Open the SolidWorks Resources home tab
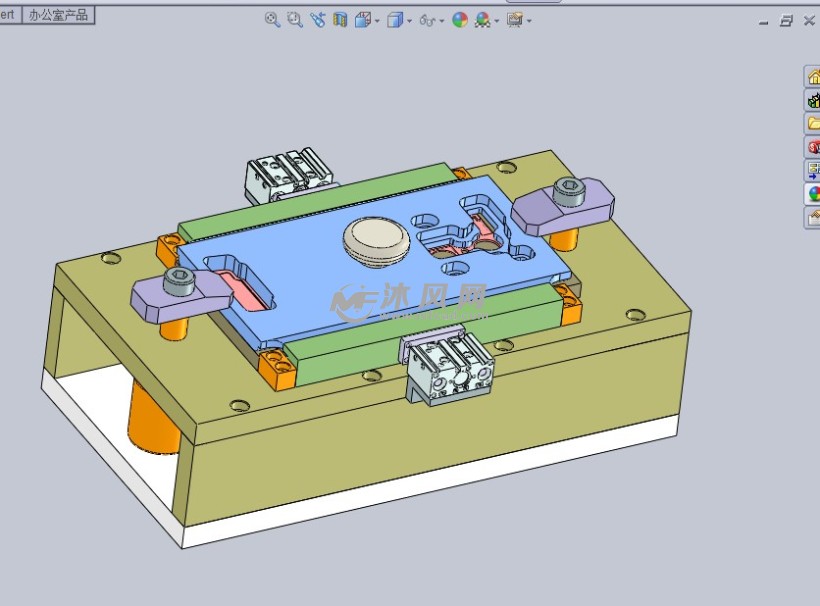Image resolution: width=820 pixels, height=606 pixels. pos(812,77)
